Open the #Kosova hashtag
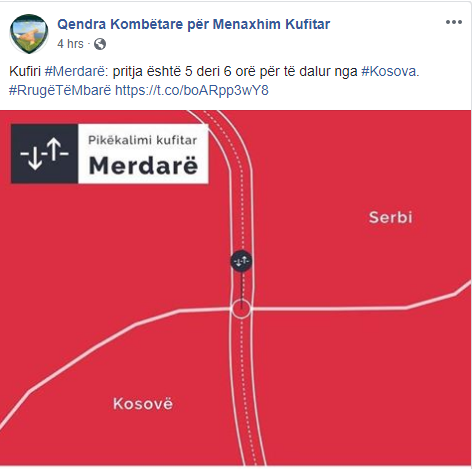This screenshot has width=473, height=469. click(x=389, y=71)
